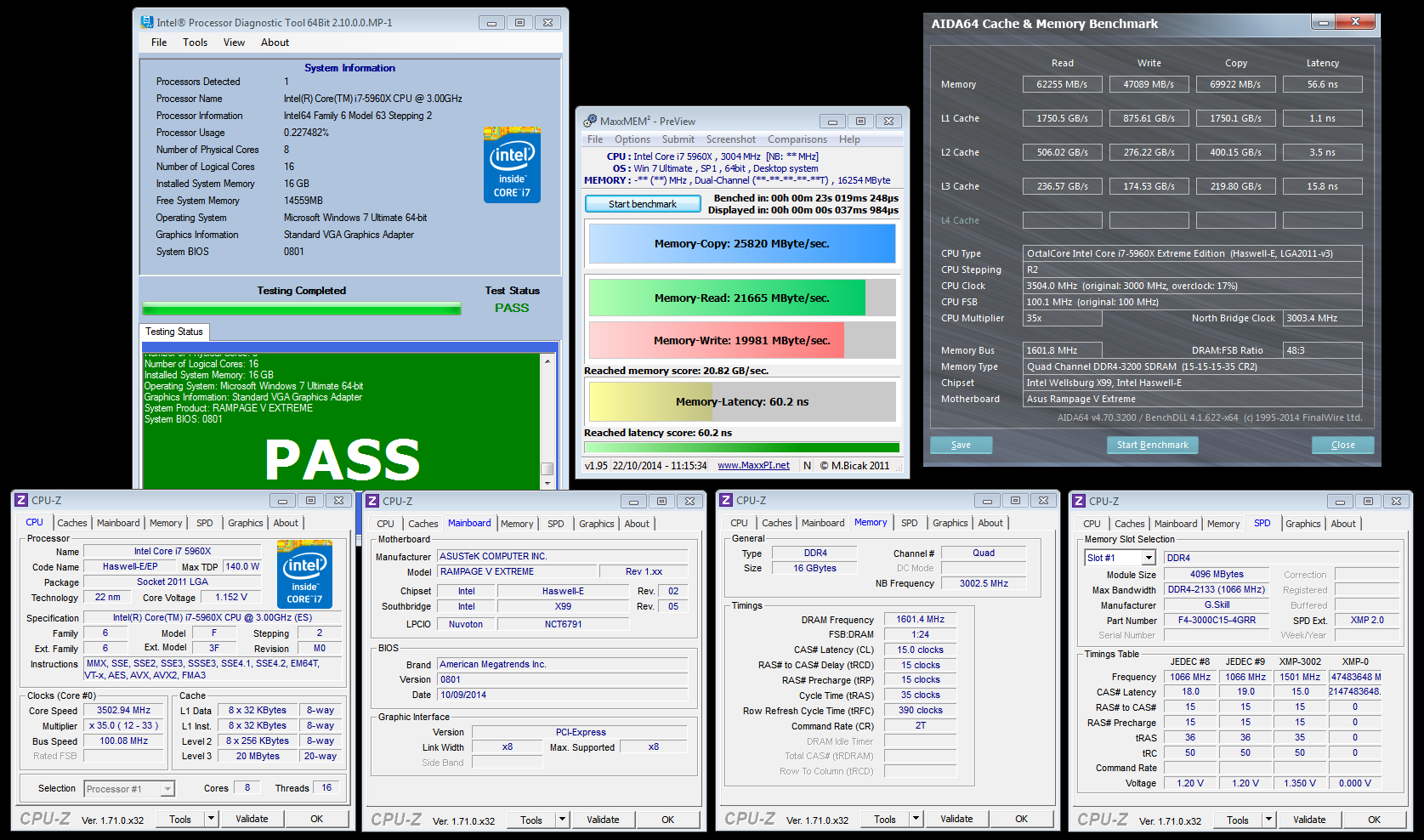Click the Testing Completed green progress bar

click(302, 308)
